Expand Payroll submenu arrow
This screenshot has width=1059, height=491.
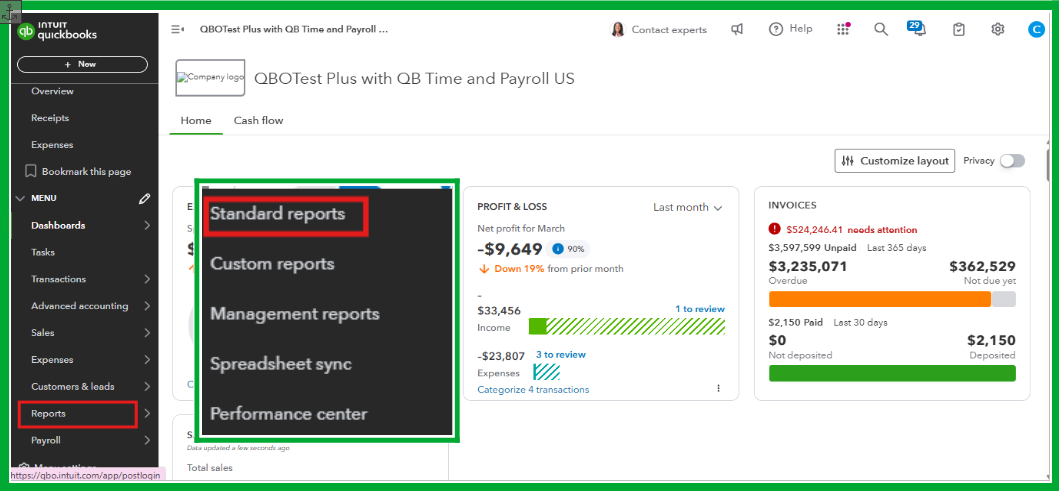click(x=147, y=440)
